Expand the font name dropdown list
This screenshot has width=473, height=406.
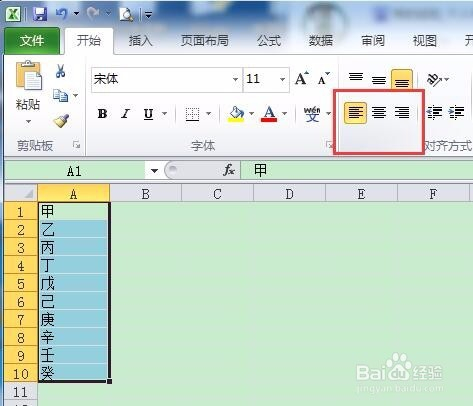(235, 79)
